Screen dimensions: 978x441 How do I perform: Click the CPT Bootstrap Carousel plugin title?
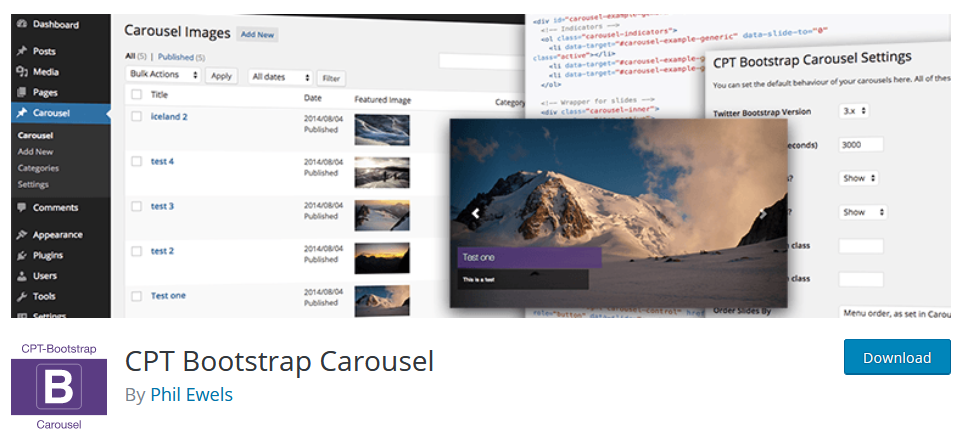(x=279, y=361)
